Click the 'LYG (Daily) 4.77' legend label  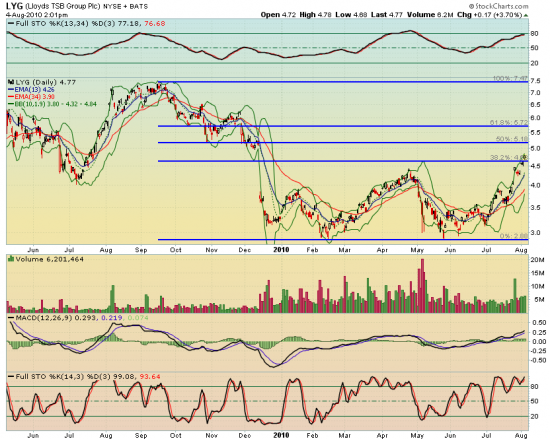point(45,82)
